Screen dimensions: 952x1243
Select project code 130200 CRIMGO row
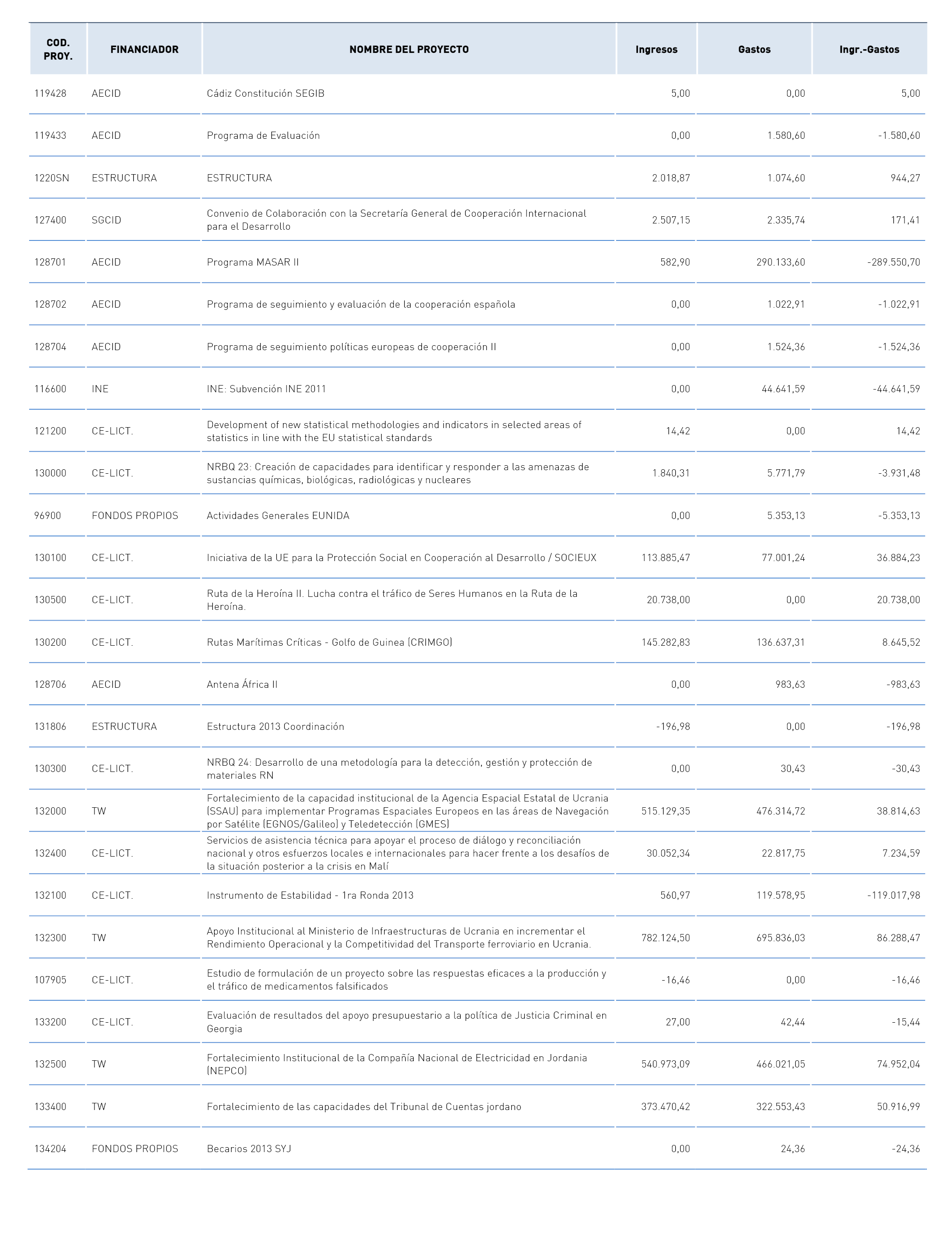pyautogui.click(x=477, y=643)
